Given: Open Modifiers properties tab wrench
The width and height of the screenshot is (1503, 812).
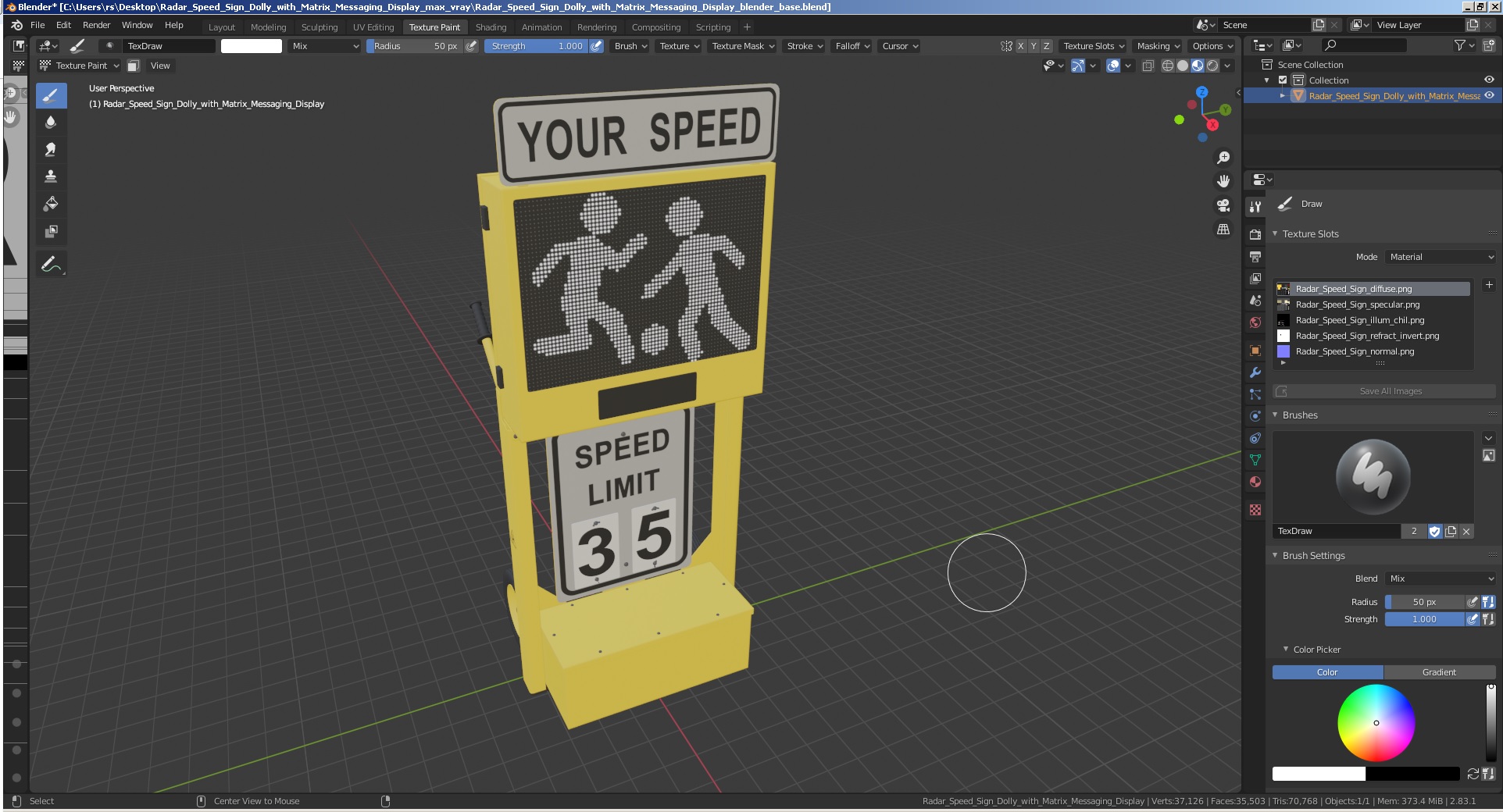Looking at the screenshot, I should coord(1255,372).
